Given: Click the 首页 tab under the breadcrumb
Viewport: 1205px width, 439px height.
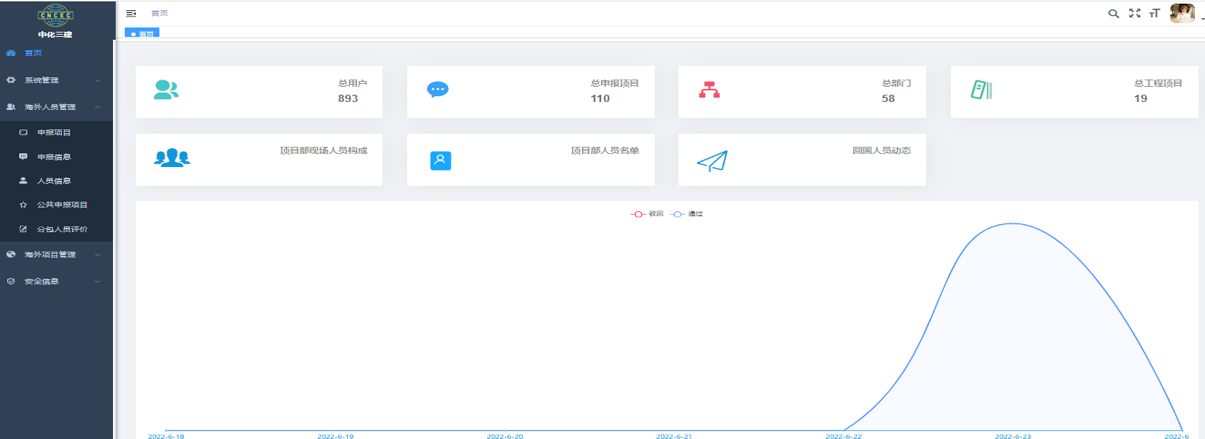Looking at the screenshot, I should click(142, 34).
